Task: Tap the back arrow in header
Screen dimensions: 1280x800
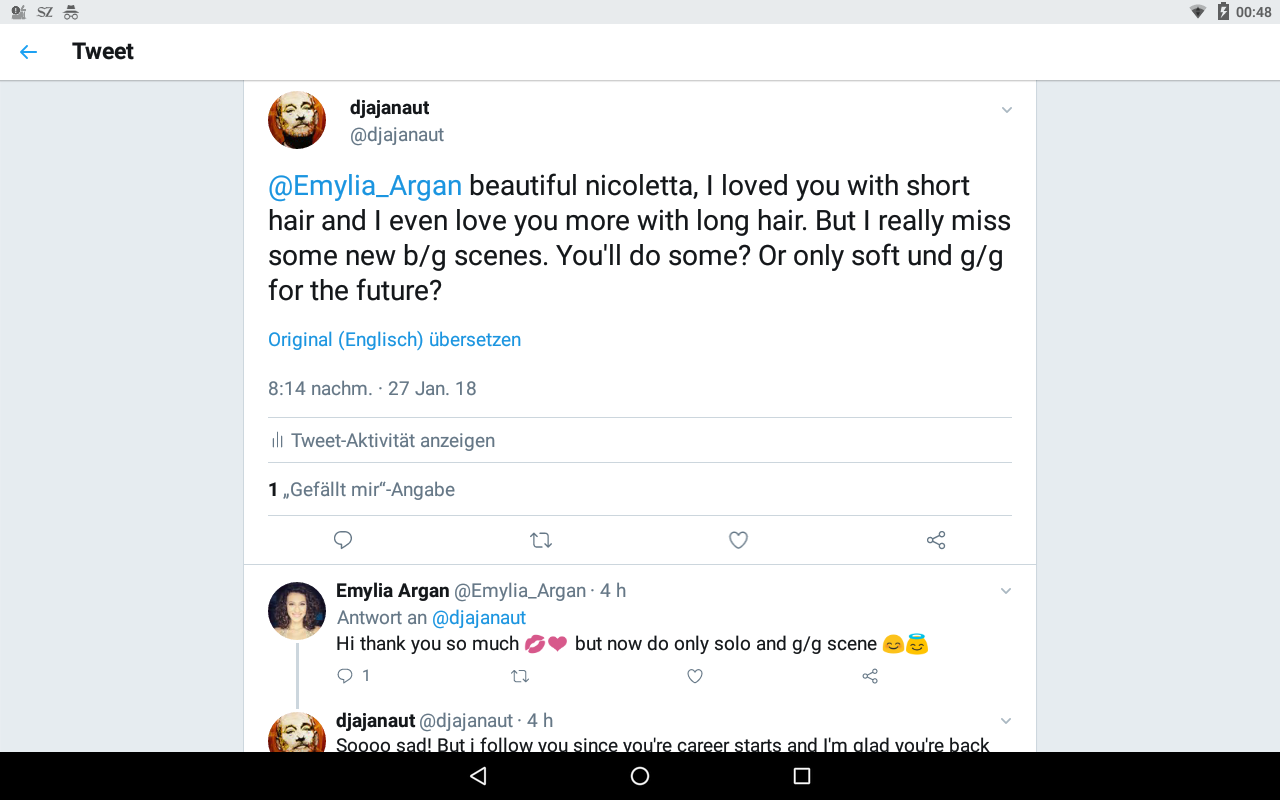Action: 28,52
